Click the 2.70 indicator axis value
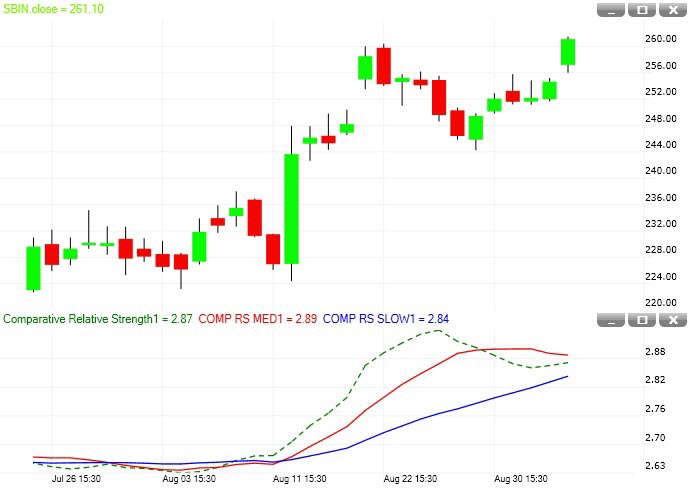Image resolution: width=688 pixels, height=498 pixels. click(x=655, y=437)
